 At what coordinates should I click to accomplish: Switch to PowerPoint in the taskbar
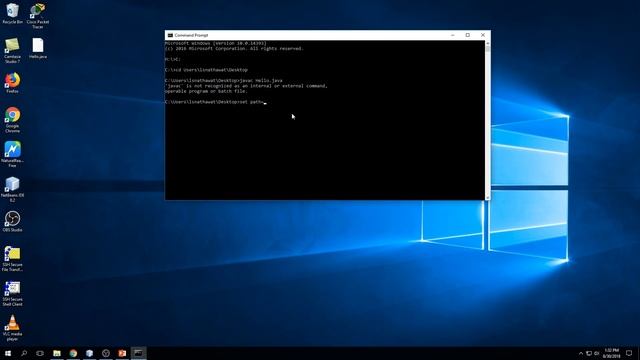click(122, 353)
